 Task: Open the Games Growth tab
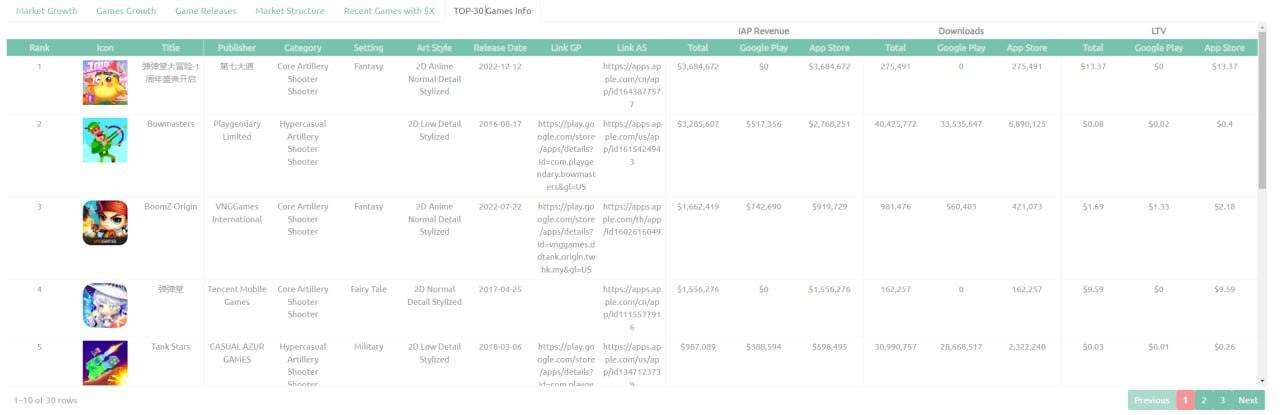126,11
